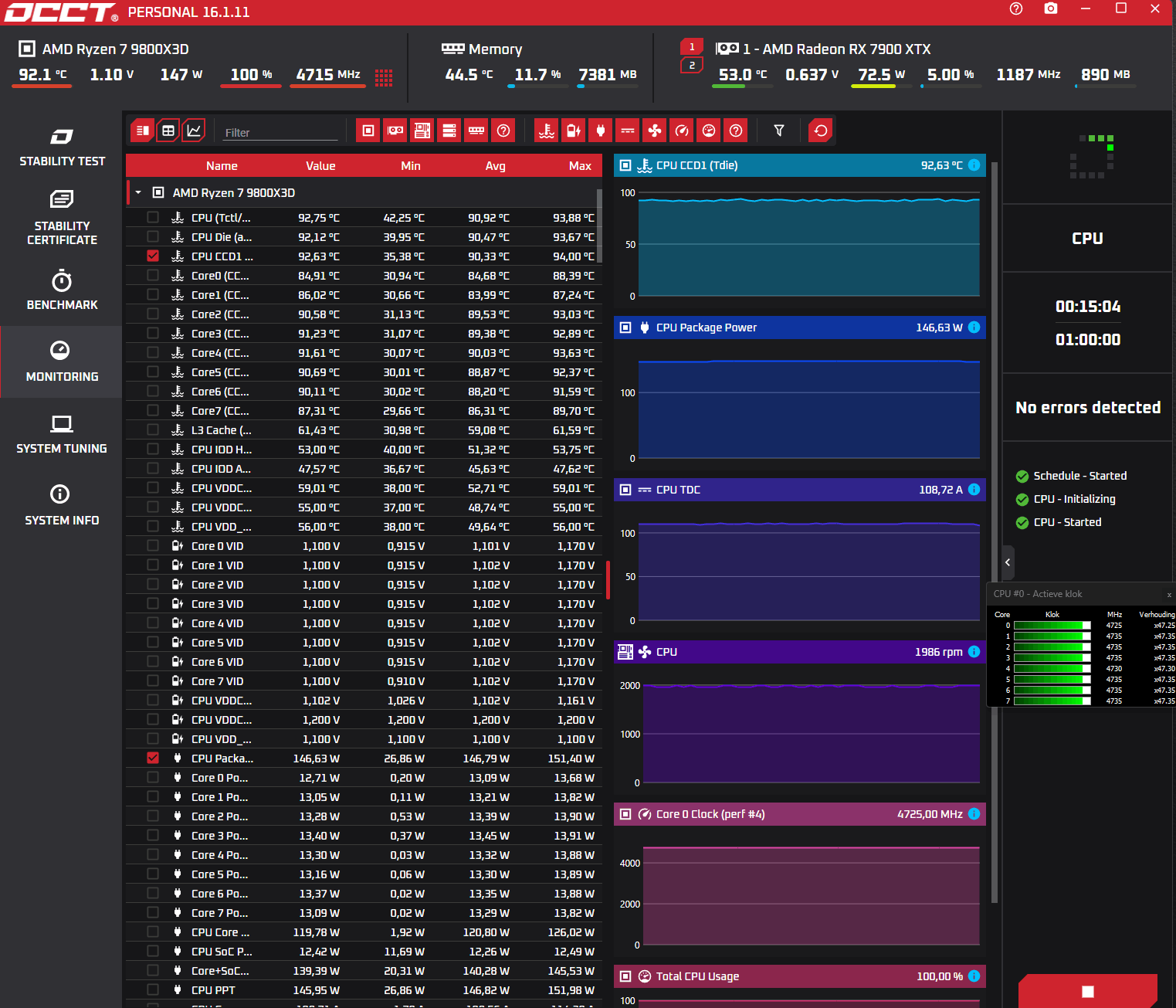Toggle the clock speed sensor filter icon
Image resolution: width=1176 pixels, height=1008 pixels.
pyautogui.click(x=682, y=131)
